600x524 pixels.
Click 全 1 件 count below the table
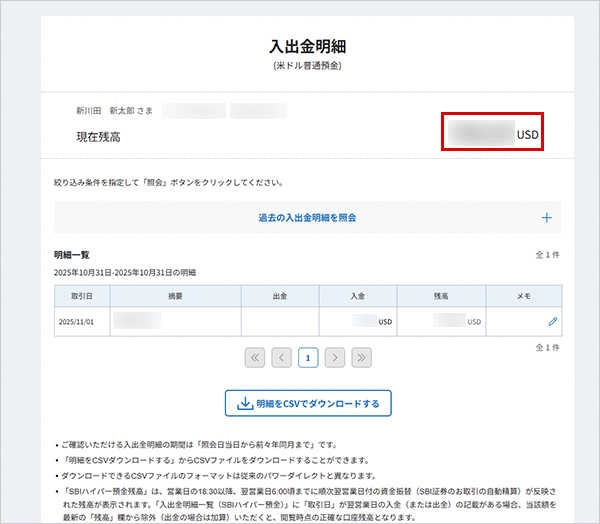coord(547,348)
